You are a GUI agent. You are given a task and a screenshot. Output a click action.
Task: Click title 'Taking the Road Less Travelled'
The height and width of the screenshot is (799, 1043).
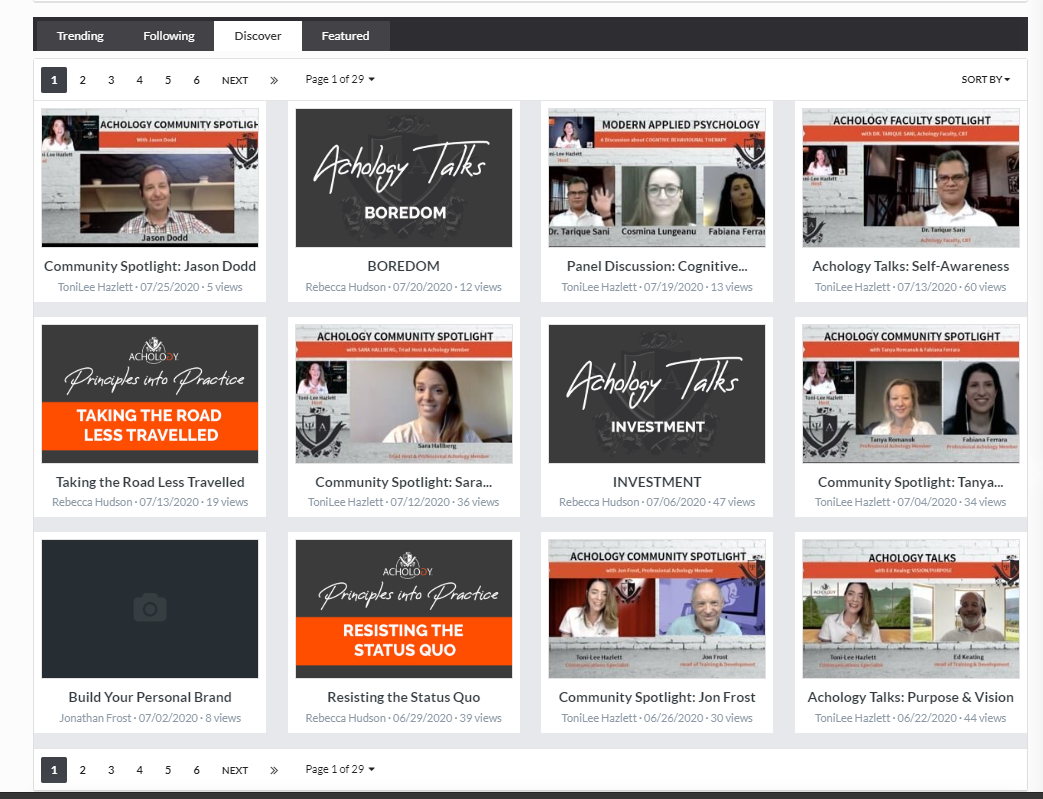pos(150,482)
